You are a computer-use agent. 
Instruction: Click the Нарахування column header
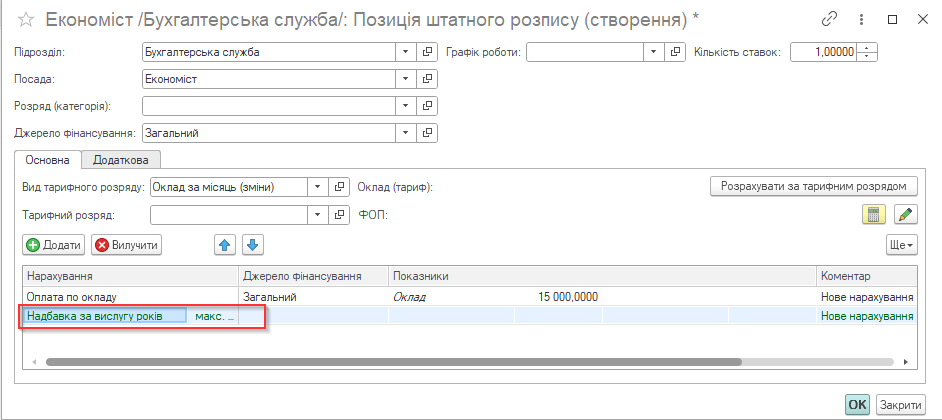click(131, 276)
